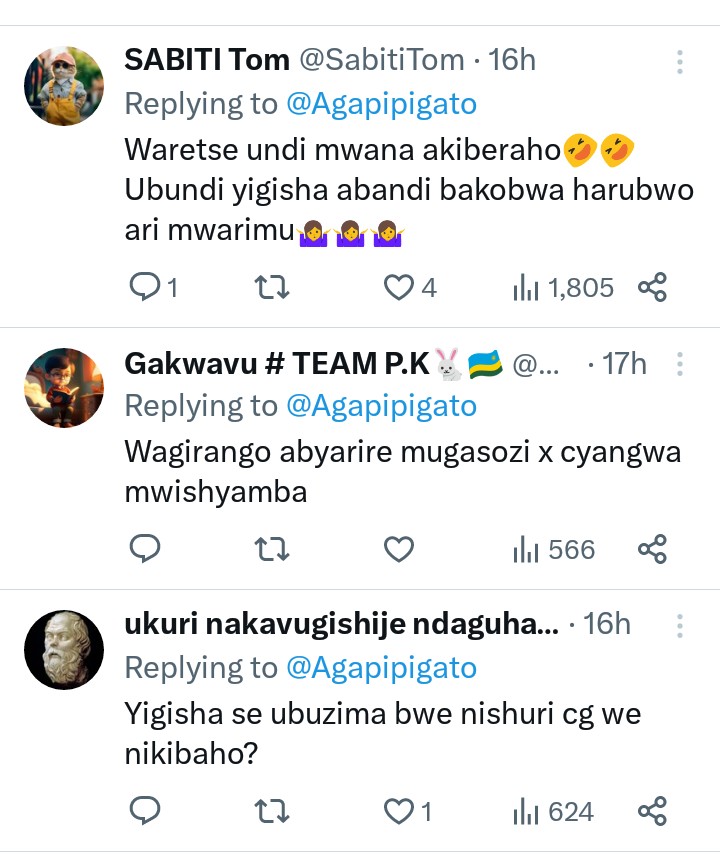Share SABITI Tom's tweet
720x866 pixels.
pos(652,288)
